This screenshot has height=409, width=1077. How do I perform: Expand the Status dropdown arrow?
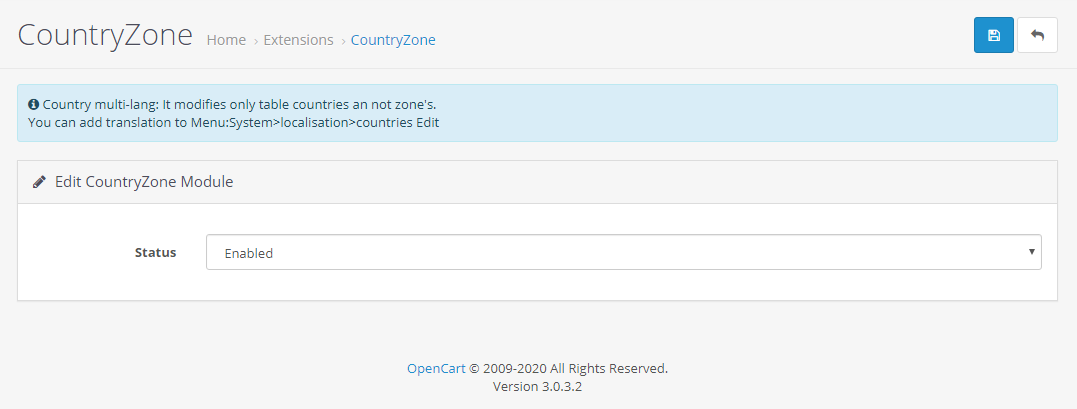click(1032, 252)
